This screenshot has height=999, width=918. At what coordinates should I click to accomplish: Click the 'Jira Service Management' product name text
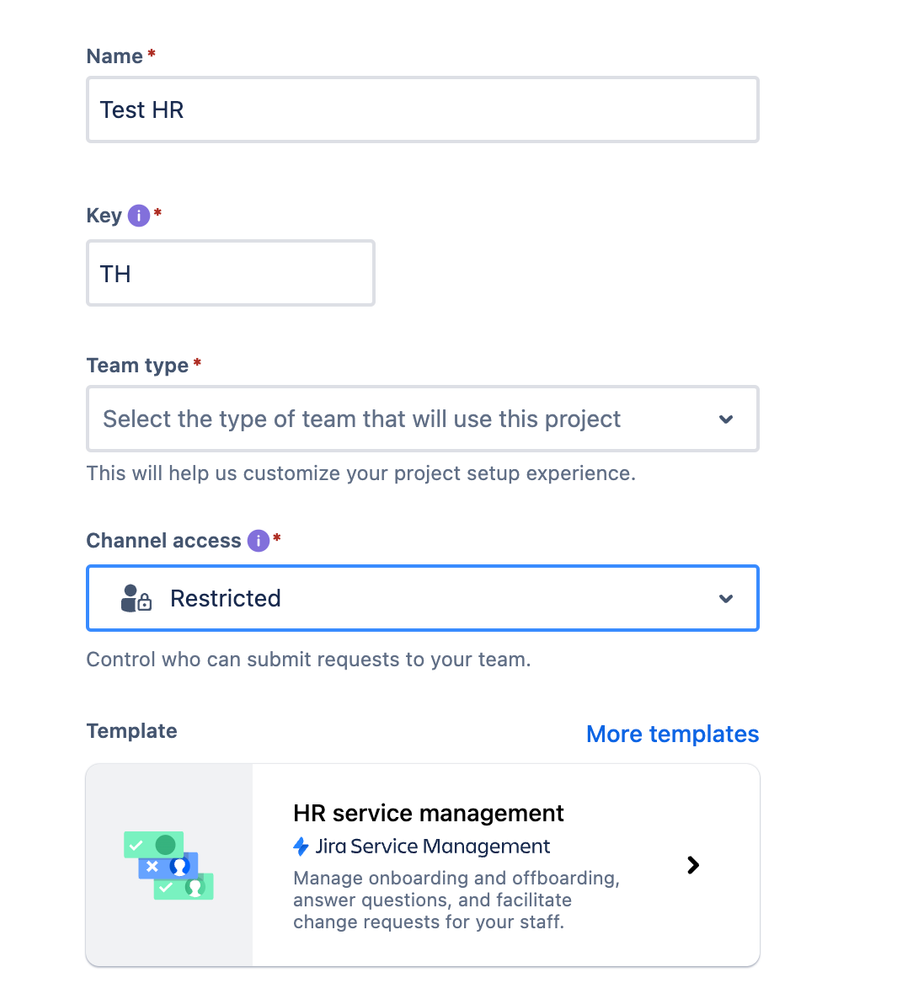[x=432, y=847]
